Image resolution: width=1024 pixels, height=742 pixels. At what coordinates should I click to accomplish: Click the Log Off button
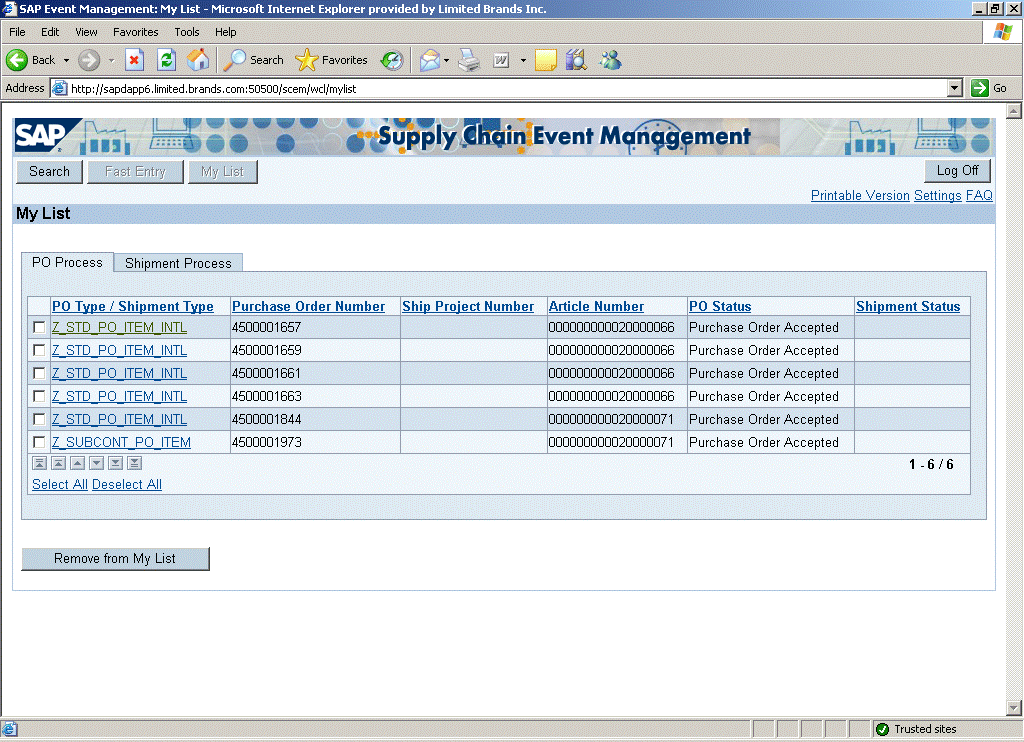957,170
